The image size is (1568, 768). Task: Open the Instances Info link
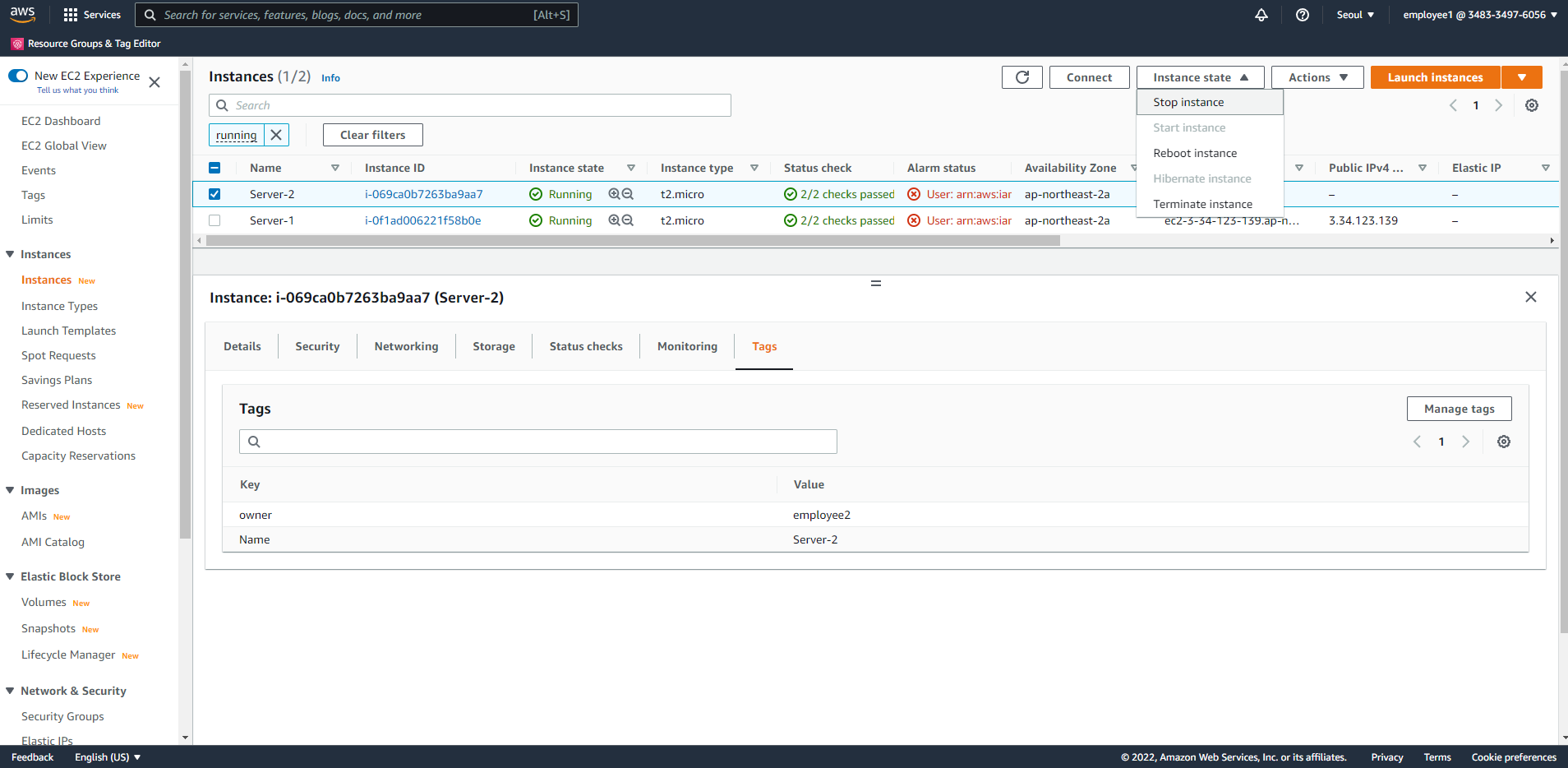click(x=330, y=78)
